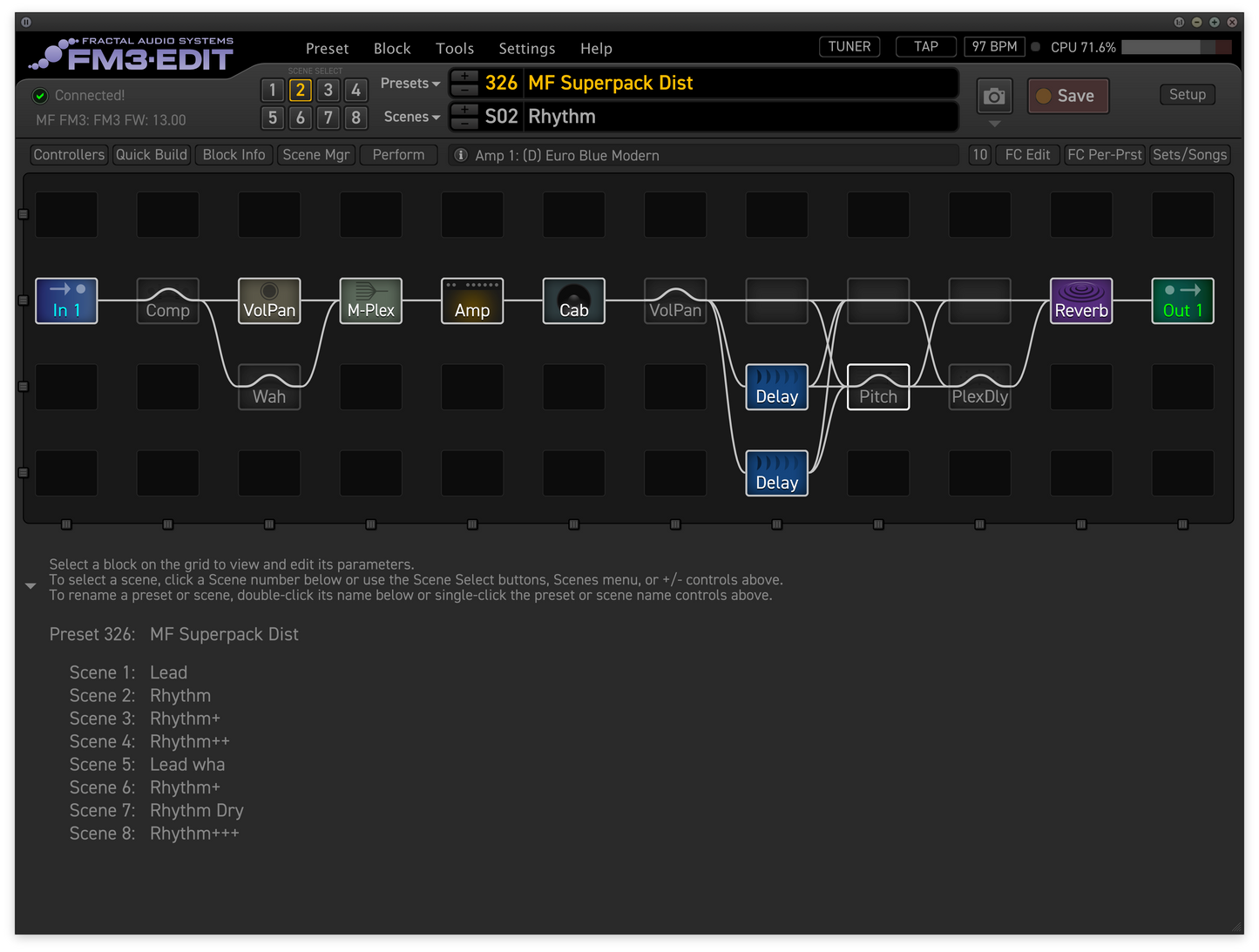Open Setup
This screenshot has height=952, width=1259.
coord(1188,95)
